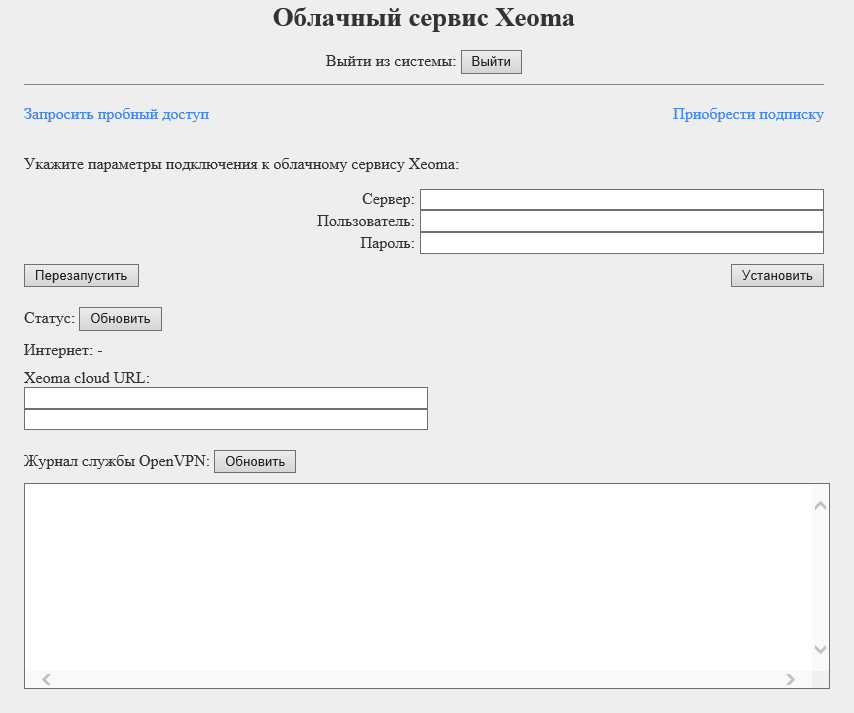Hit the Перезапустить button
854x713 pixels.
click(81, 276)
